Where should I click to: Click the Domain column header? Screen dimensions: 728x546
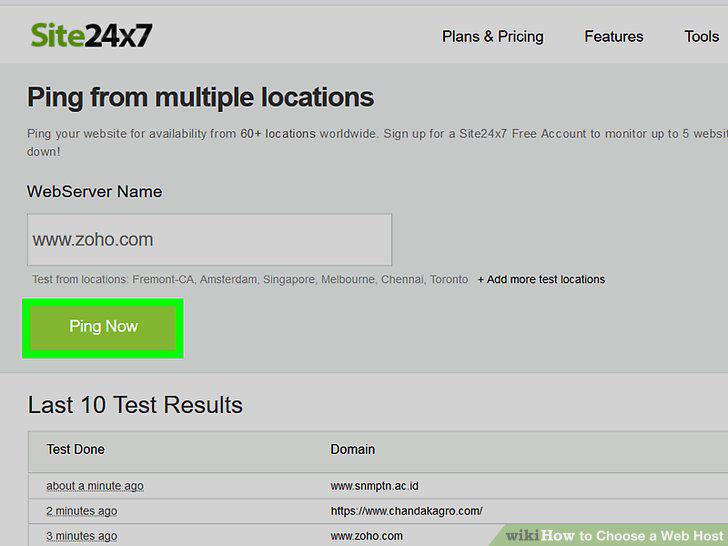click(x=352, y=449)
